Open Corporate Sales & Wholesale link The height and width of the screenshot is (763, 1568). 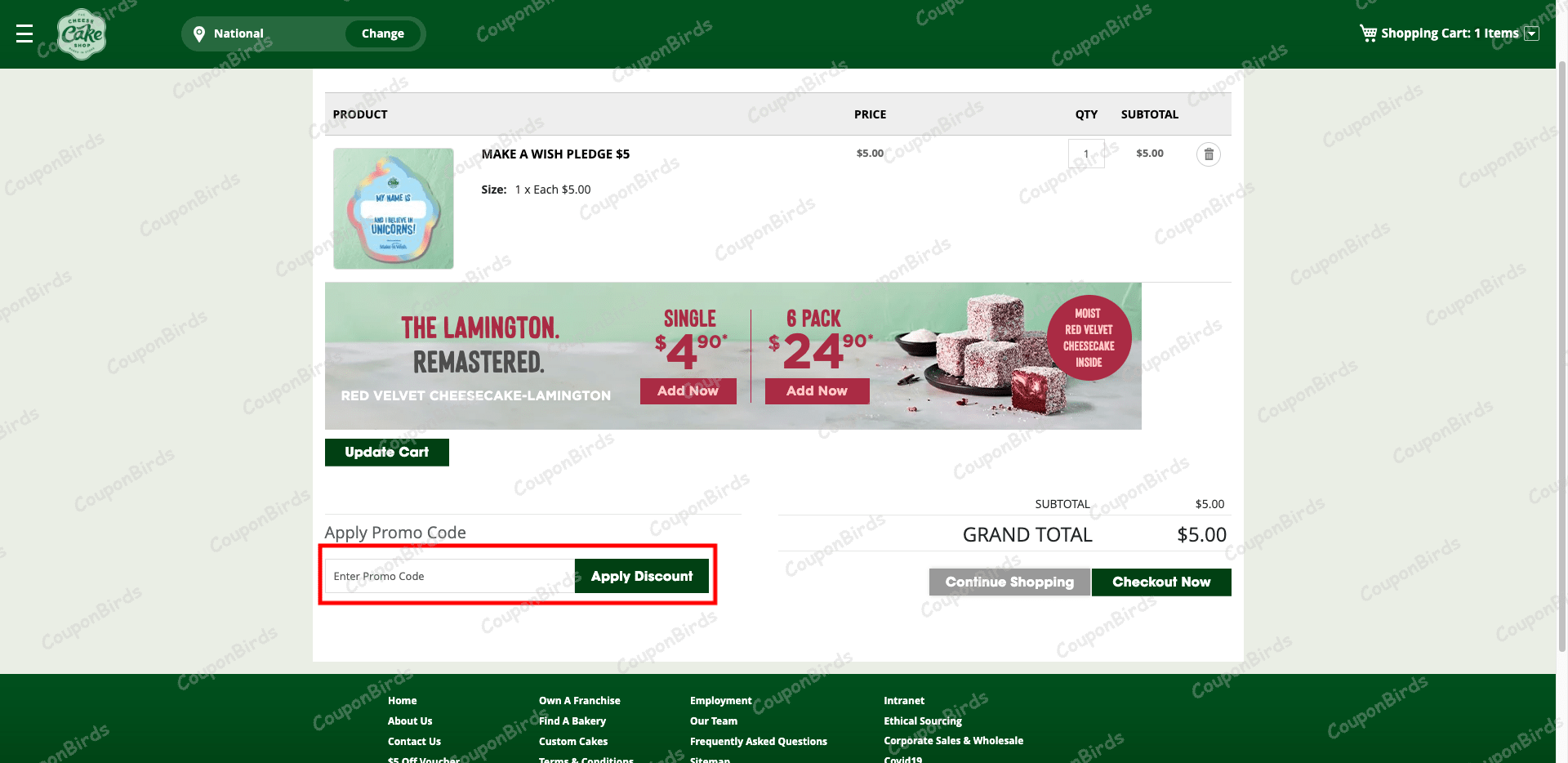(x=953, y=741)
